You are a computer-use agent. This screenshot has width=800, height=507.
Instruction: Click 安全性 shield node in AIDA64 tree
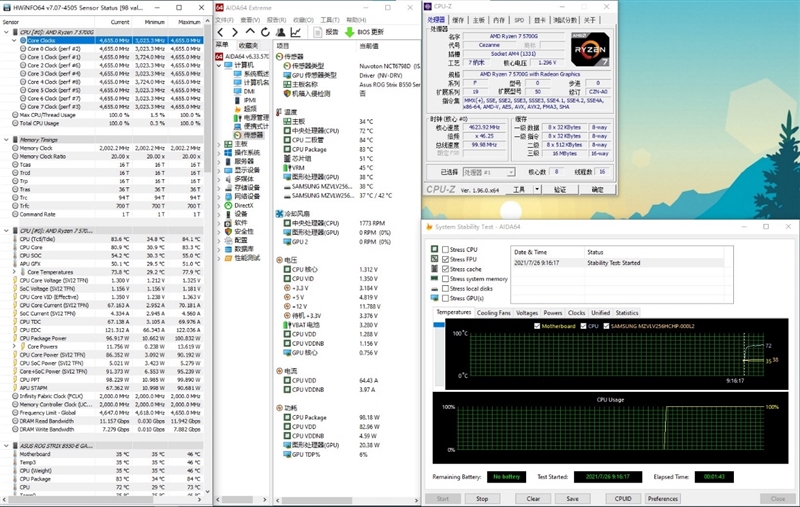pos(239,231)
